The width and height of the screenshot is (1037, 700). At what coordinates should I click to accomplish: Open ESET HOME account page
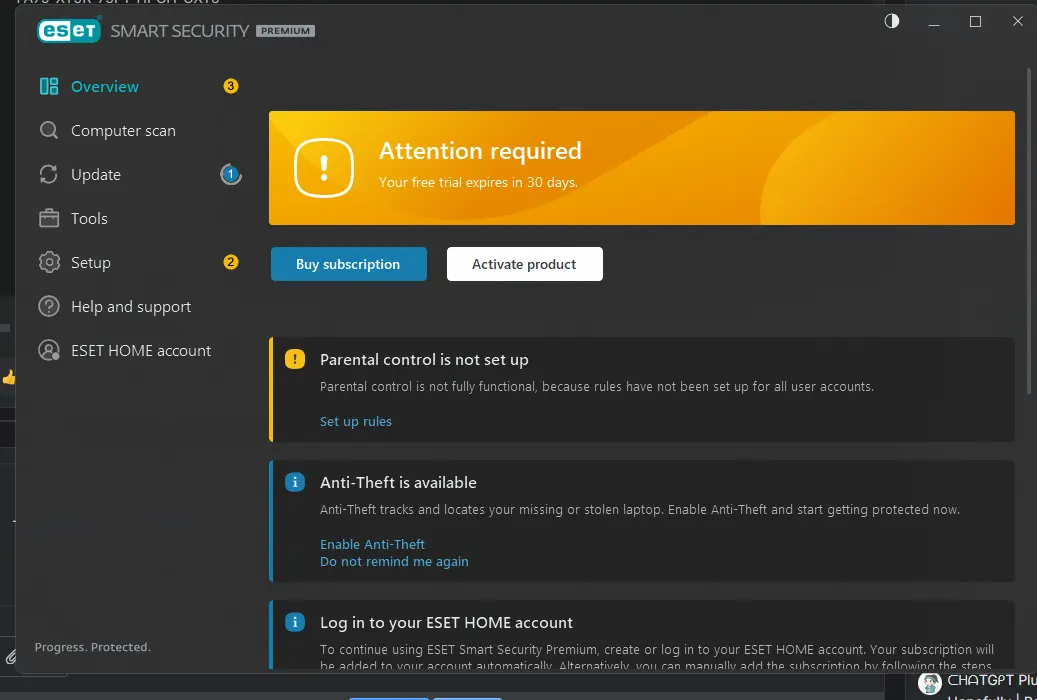(141, 351)
